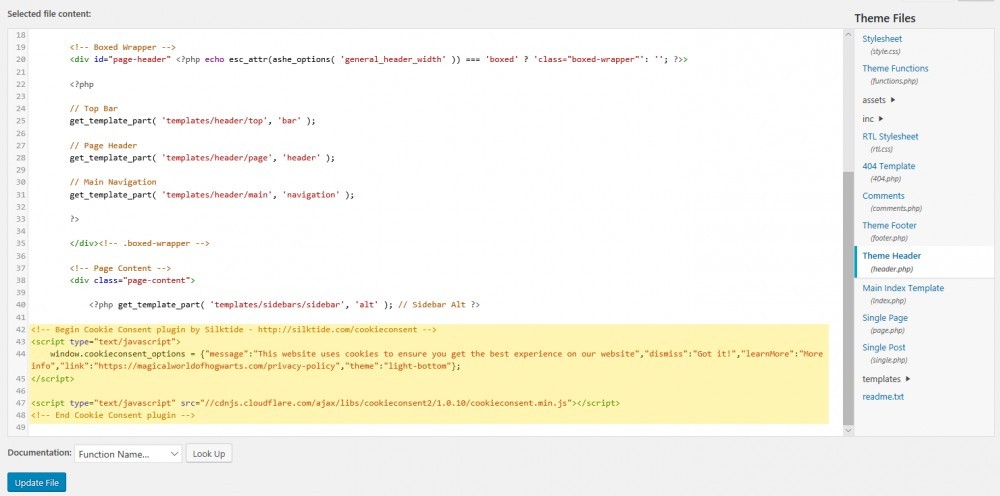Click the code editor vertical scrollbar thumb

[x=848, y=298]
